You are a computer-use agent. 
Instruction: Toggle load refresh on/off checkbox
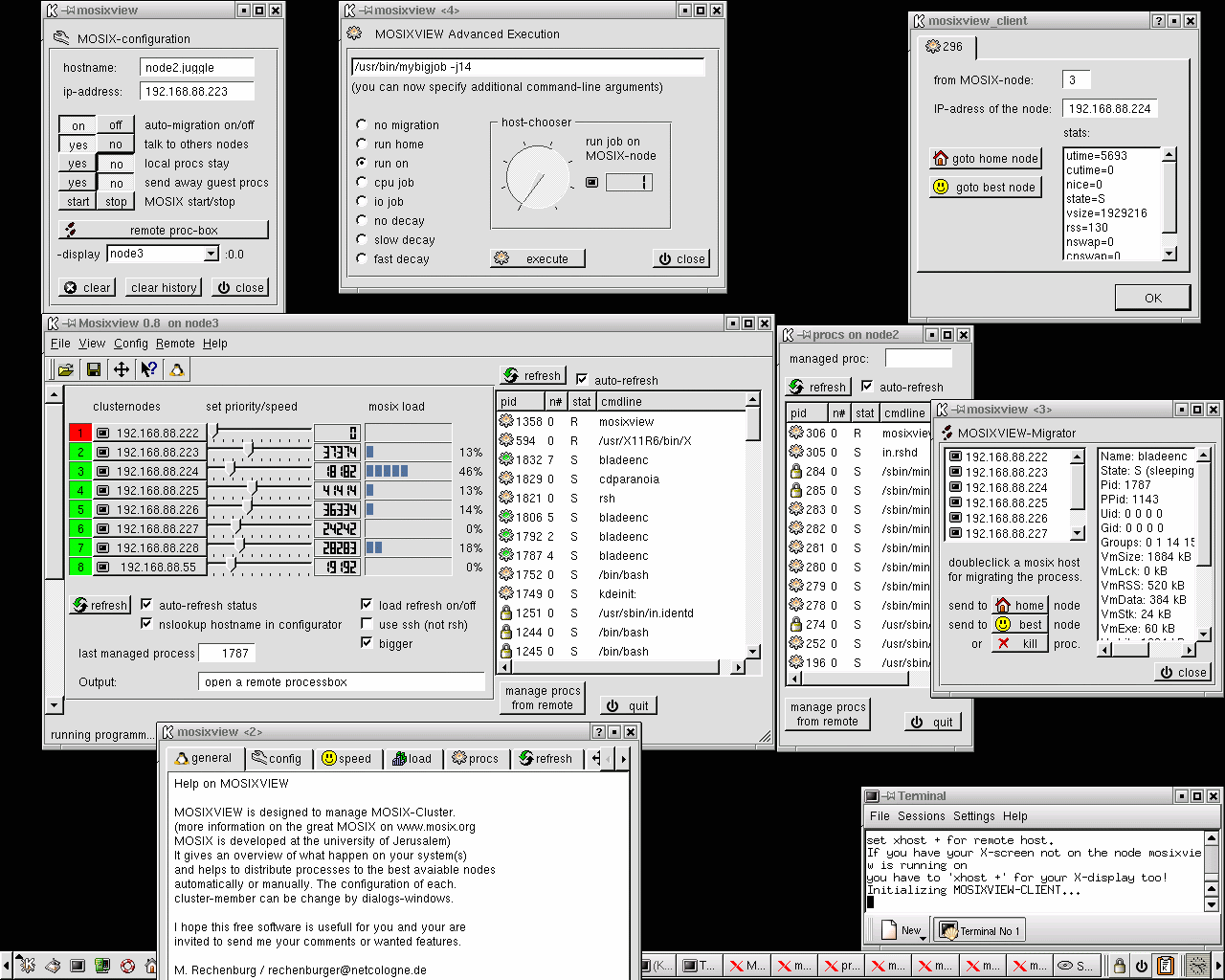pos(367,605)
